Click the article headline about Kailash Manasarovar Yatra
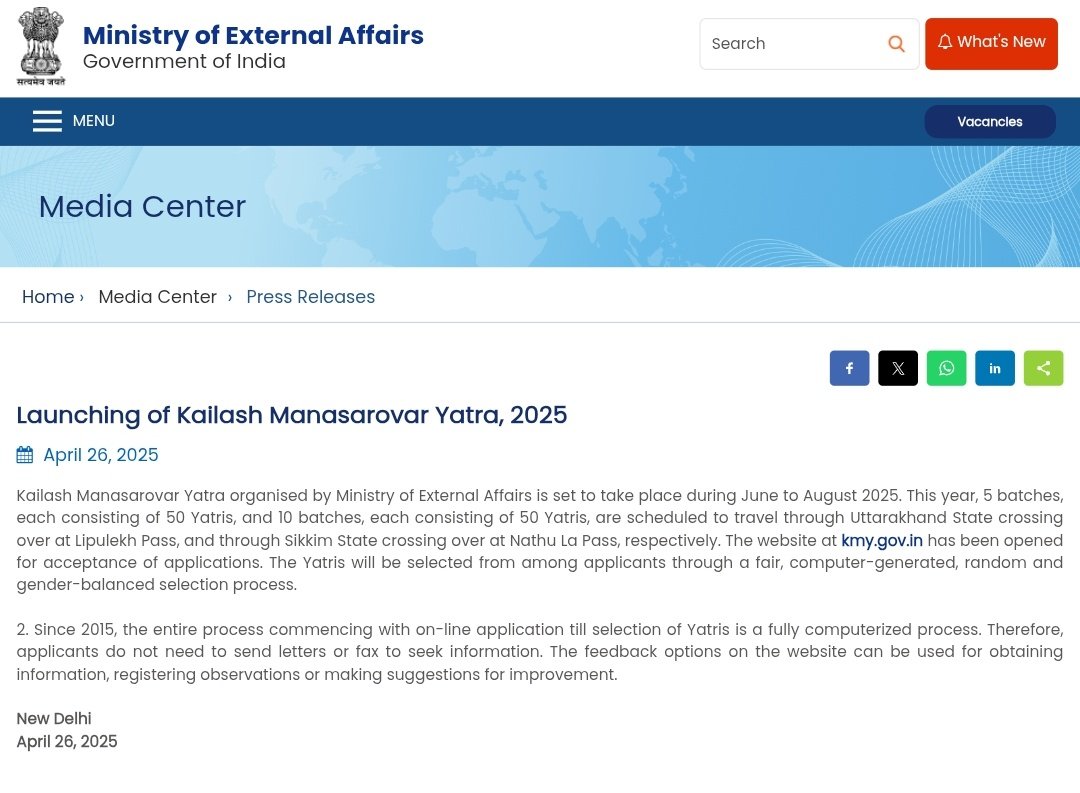The image size is (1080, 793). pyautogui.click(x=292, y=415)
